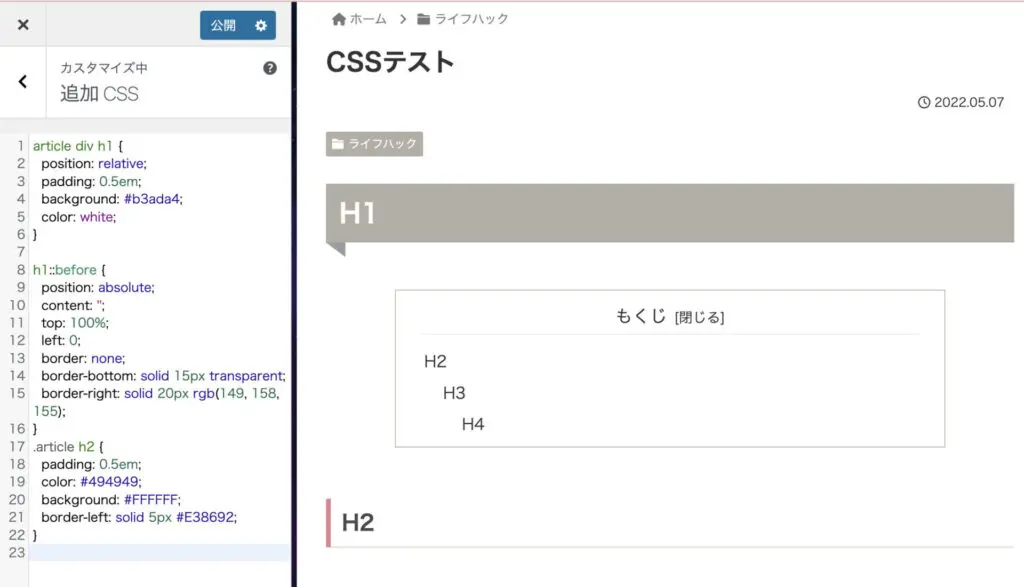Click the CSSテスト page title
The height and width of the screenshot is (587, 1024).
pos(390,62)
